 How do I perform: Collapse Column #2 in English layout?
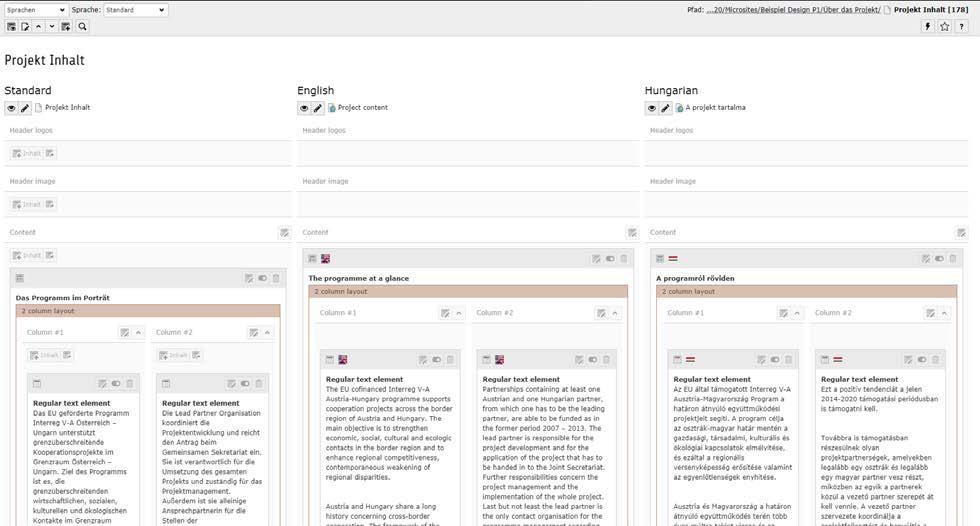[615, 313]
